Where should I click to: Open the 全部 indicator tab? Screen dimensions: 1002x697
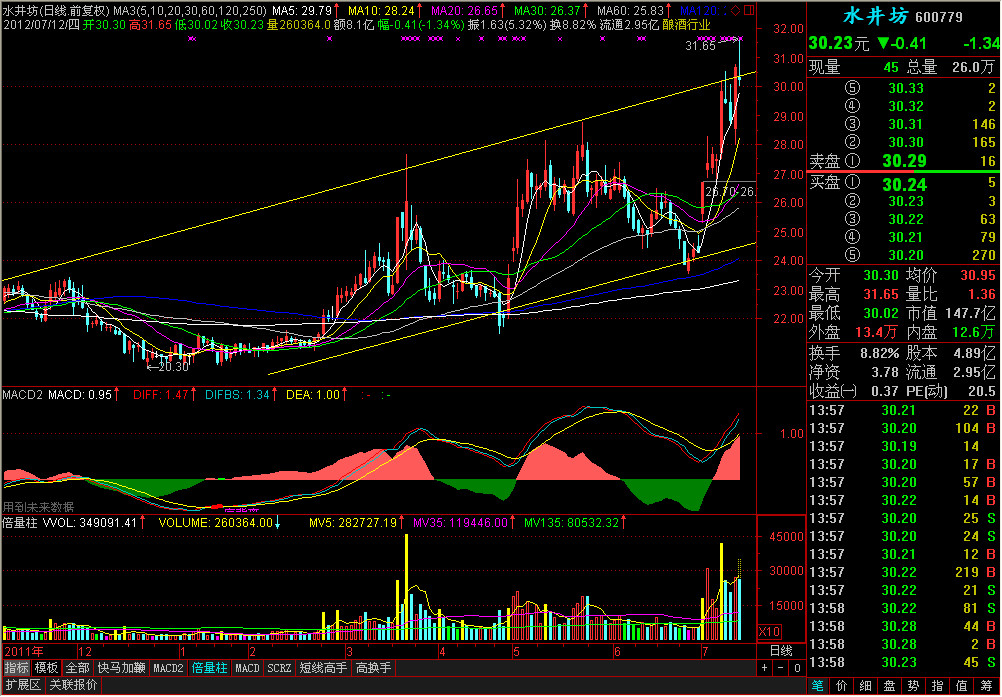(x=77, y=668)
